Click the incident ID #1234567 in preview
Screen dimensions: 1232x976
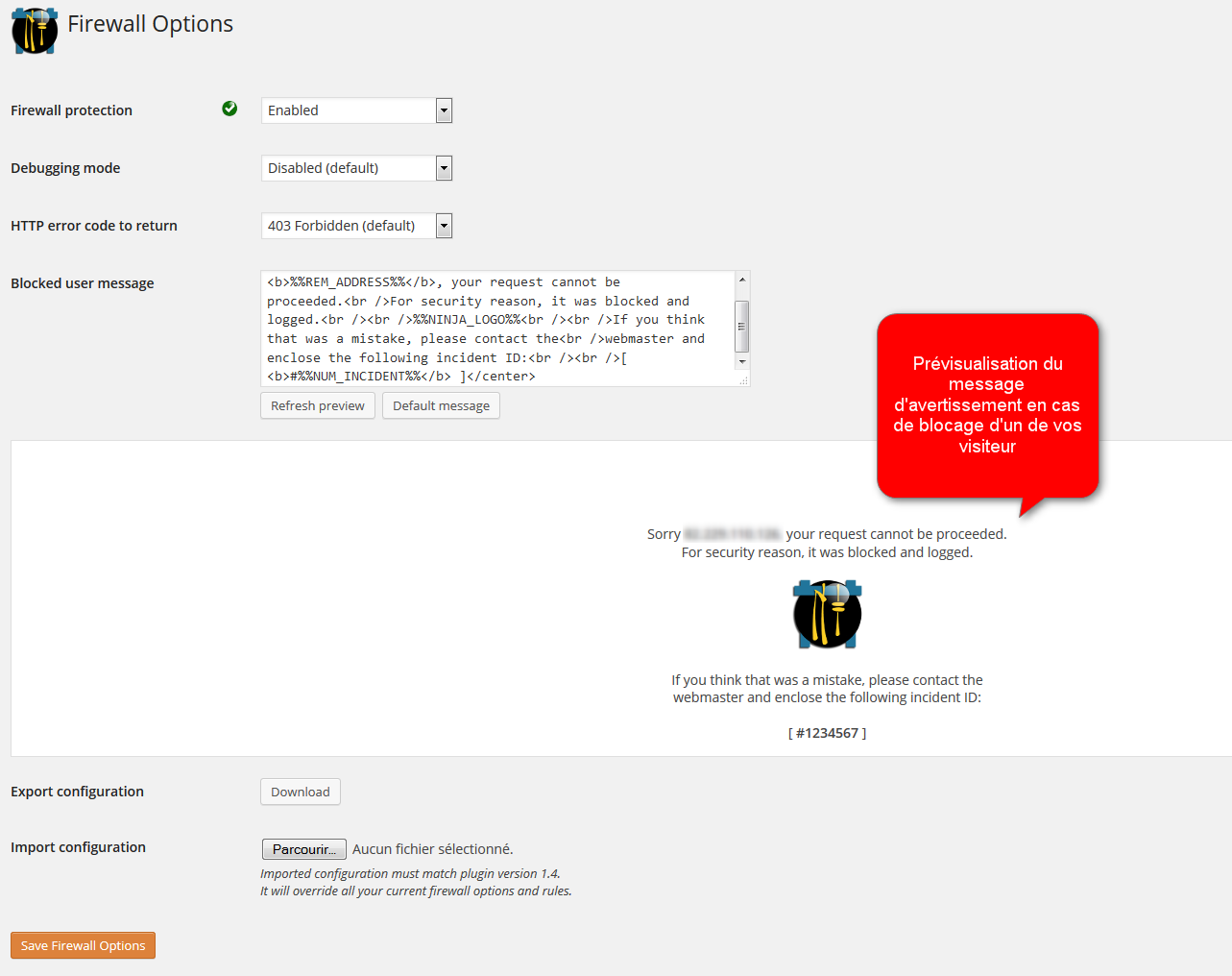pyautogui.click(x=827, y=733)
